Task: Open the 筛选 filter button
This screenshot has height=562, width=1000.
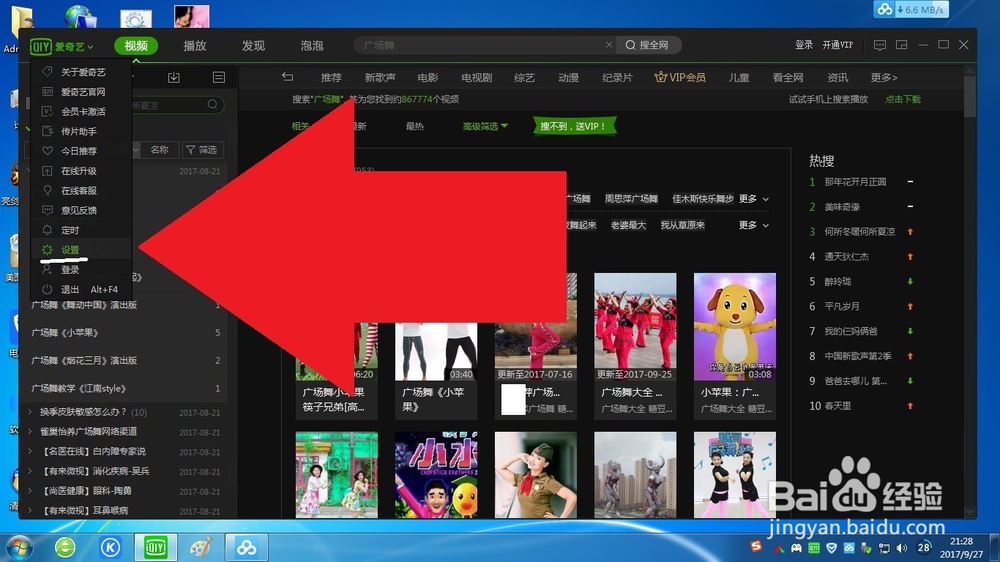Action: (202, 150)
